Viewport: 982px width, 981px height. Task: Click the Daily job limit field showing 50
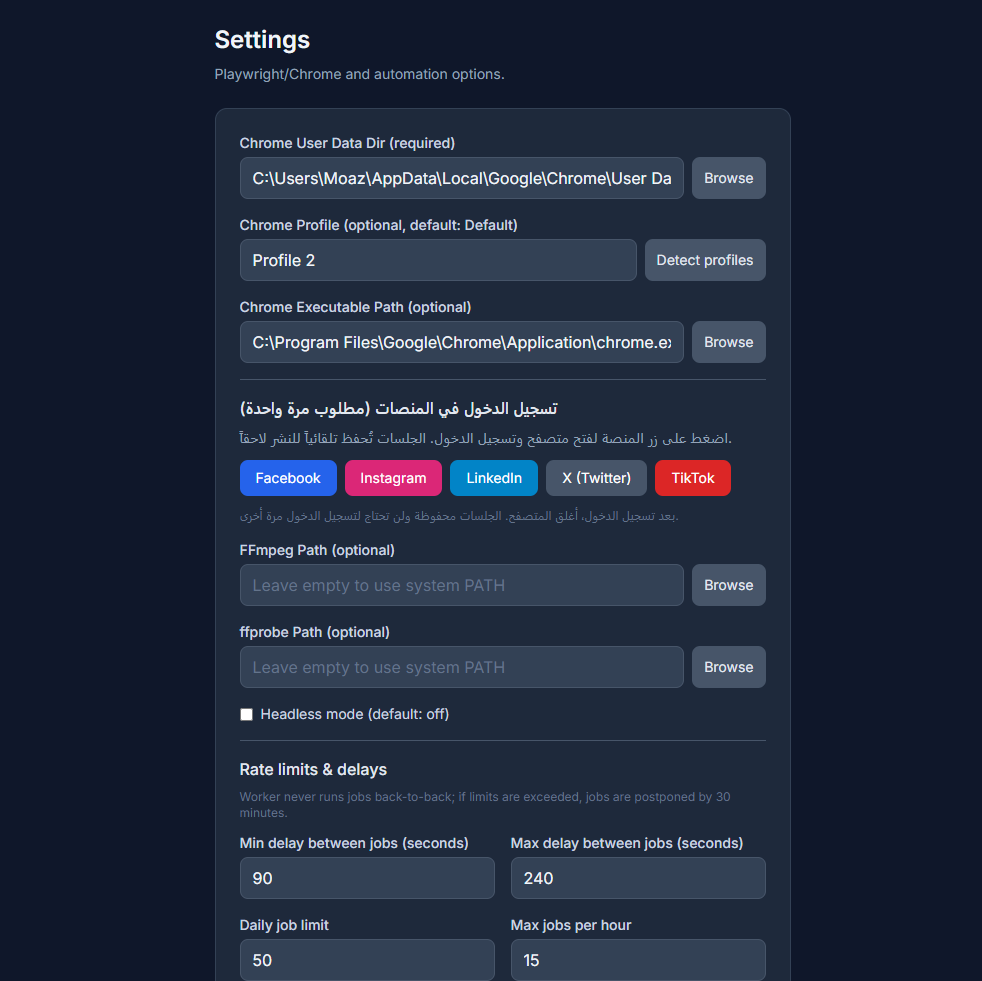367,960
